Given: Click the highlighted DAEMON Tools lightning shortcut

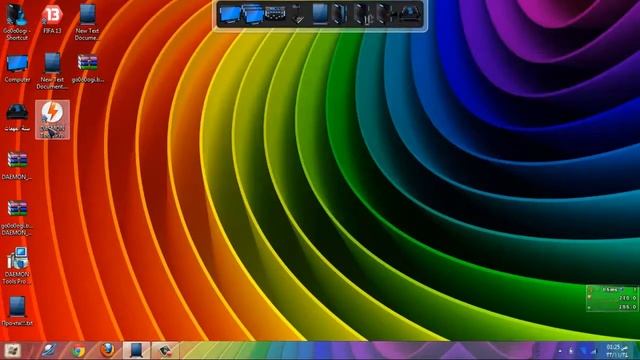Looking at the screenshot, I should pyautogui.click(x=52, y=119).
